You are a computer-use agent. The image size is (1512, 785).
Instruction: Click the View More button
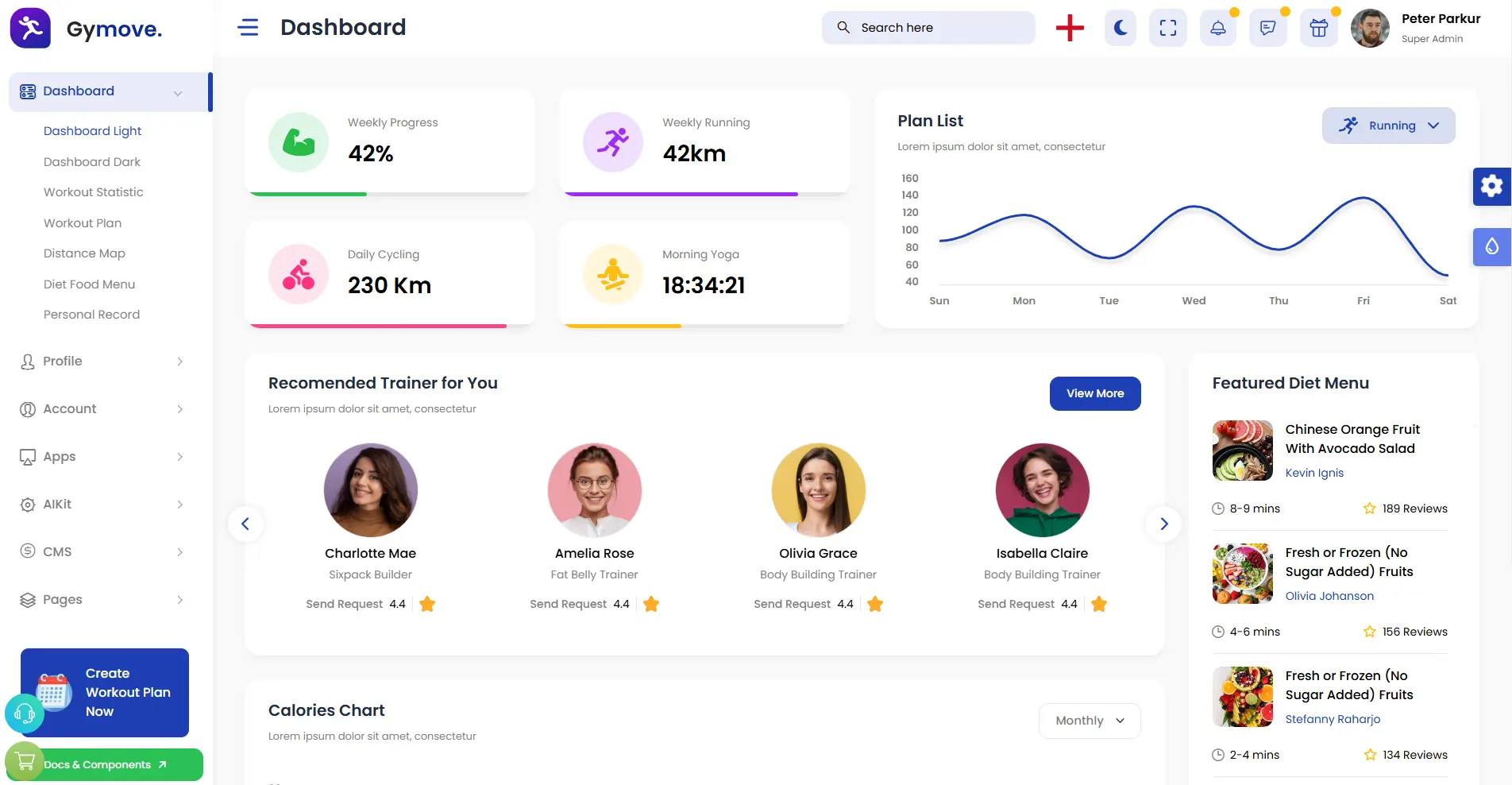1095,393
